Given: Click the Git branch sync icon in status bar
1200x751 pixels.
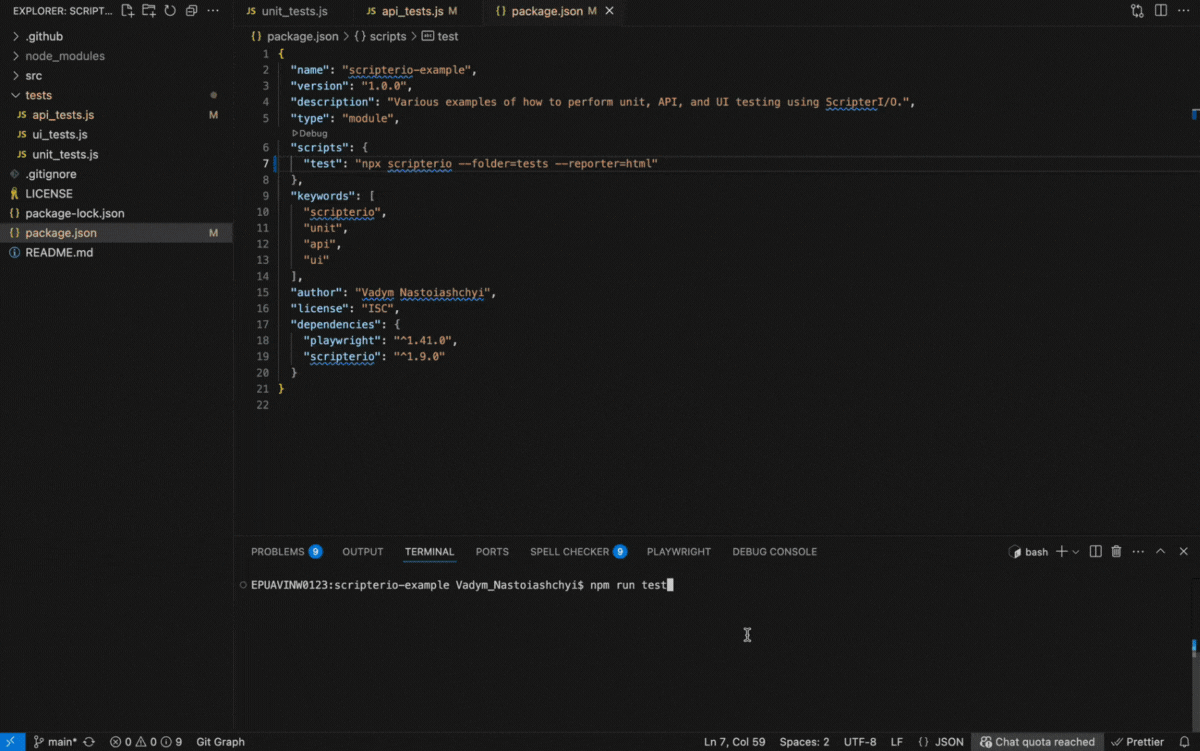Looking at the screenshot, I should [x=88, y=742].
